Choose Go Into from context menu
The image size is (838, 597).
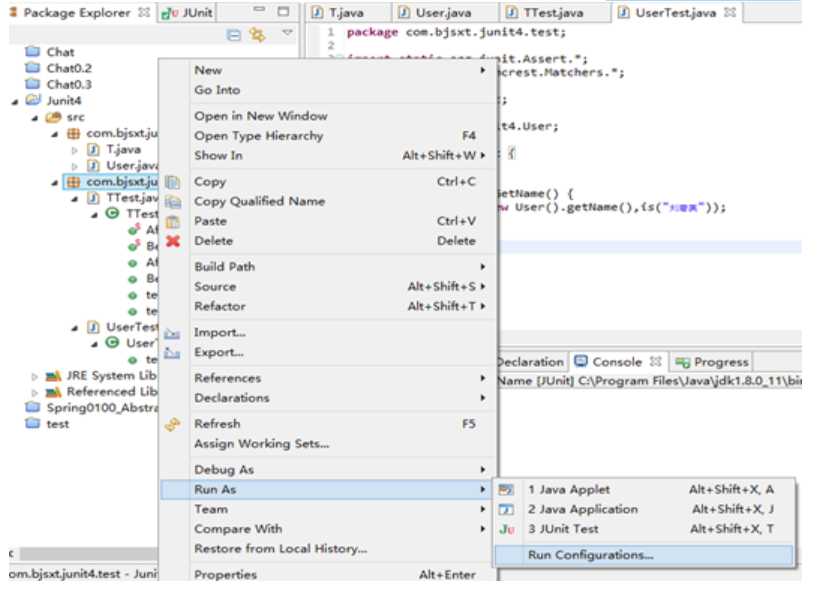click(x=328, y=90)
